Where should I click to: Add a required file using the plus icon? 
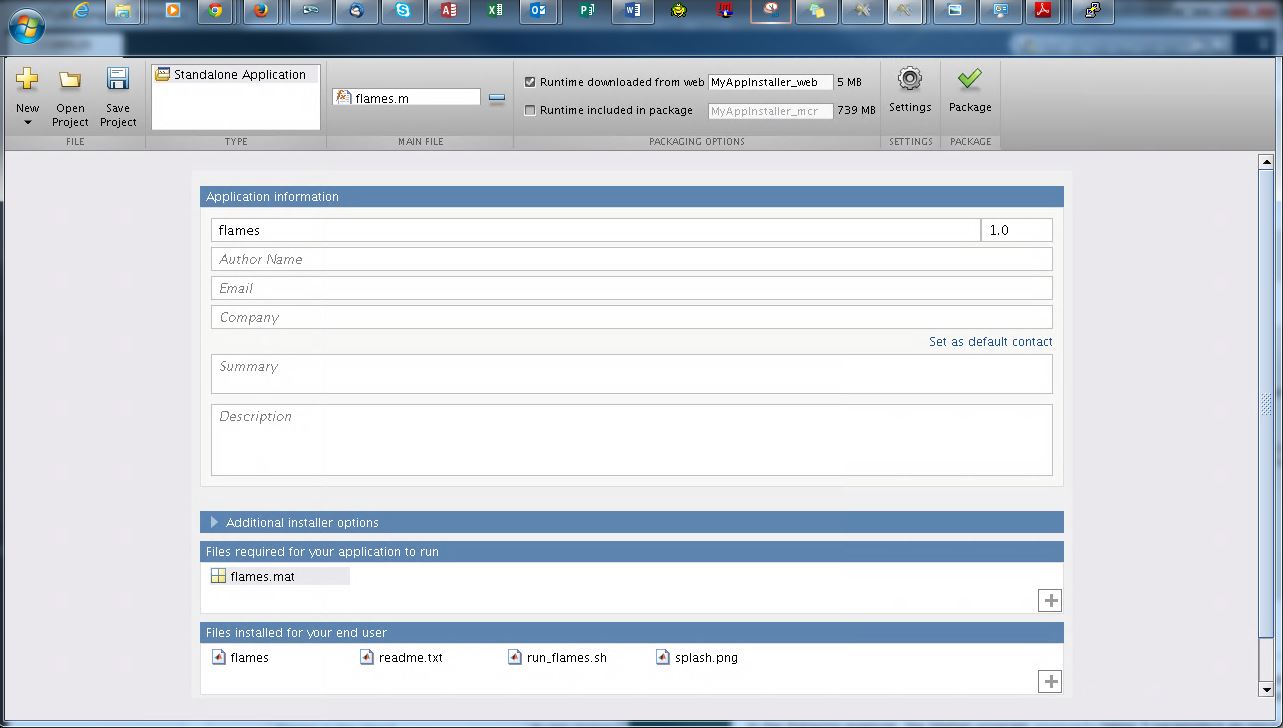pos(1050,601)
